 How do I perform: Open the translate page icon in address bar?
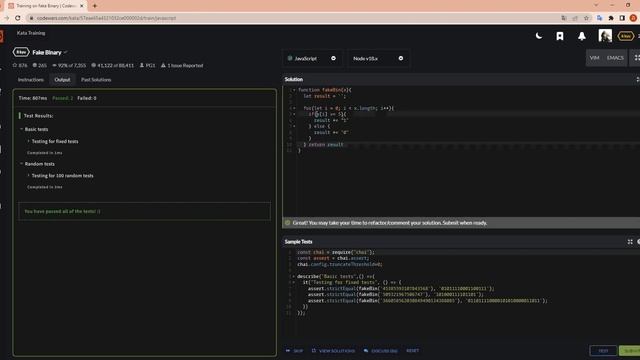[564, 18]
